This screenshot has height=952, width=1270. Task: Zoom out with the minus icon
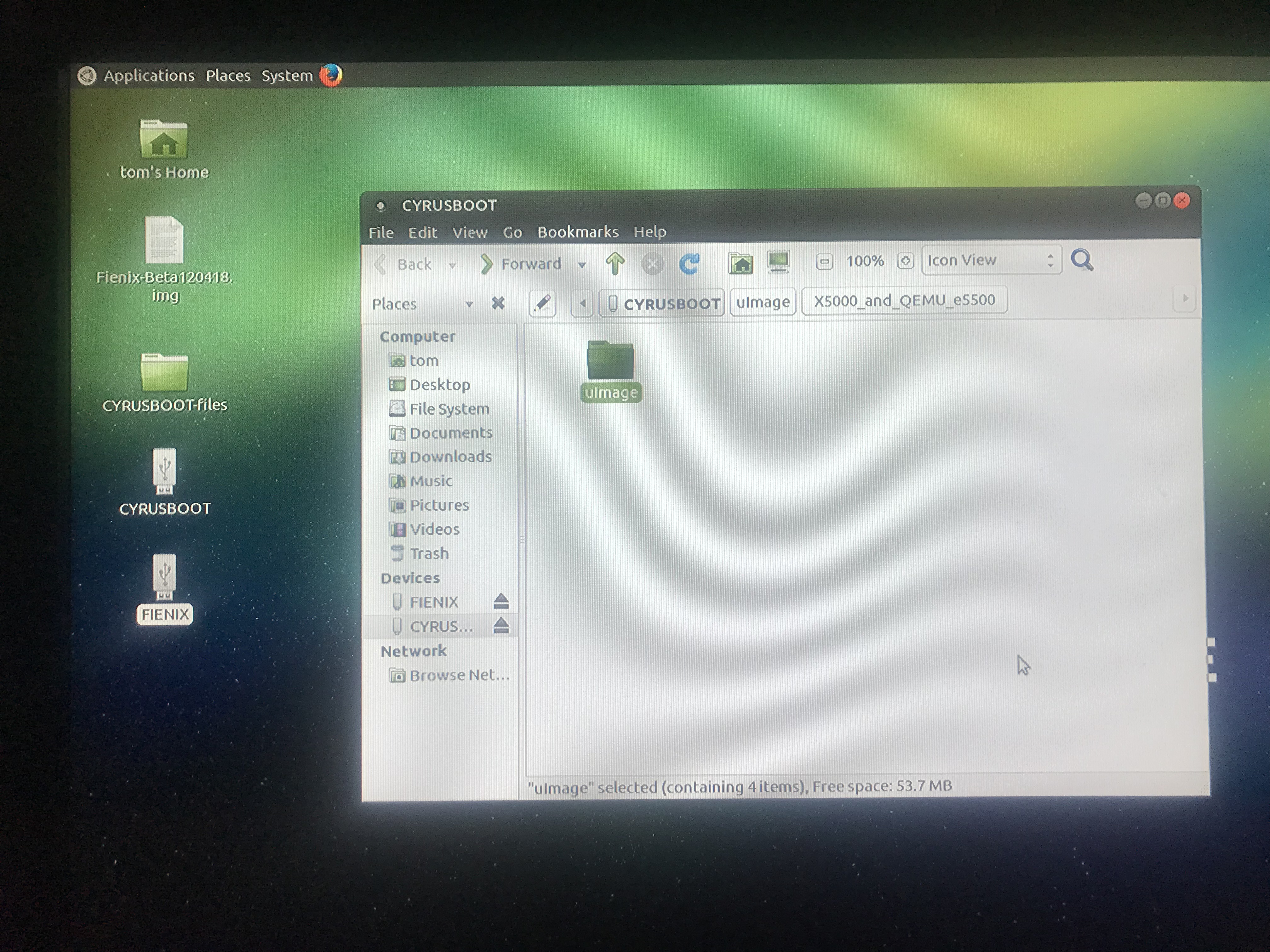pos(824,262)
